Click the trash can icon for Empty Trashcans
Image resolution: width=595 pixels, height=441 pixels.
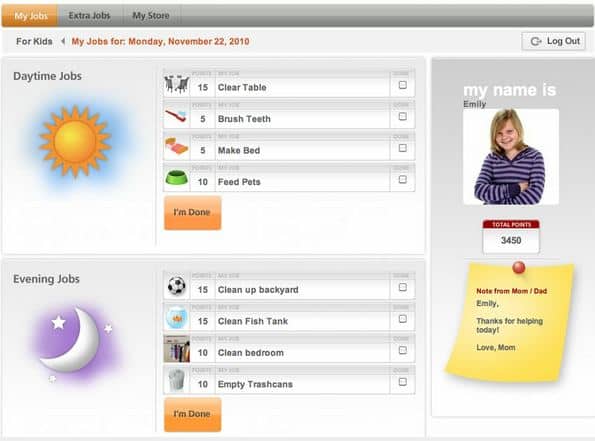point(176,380)
